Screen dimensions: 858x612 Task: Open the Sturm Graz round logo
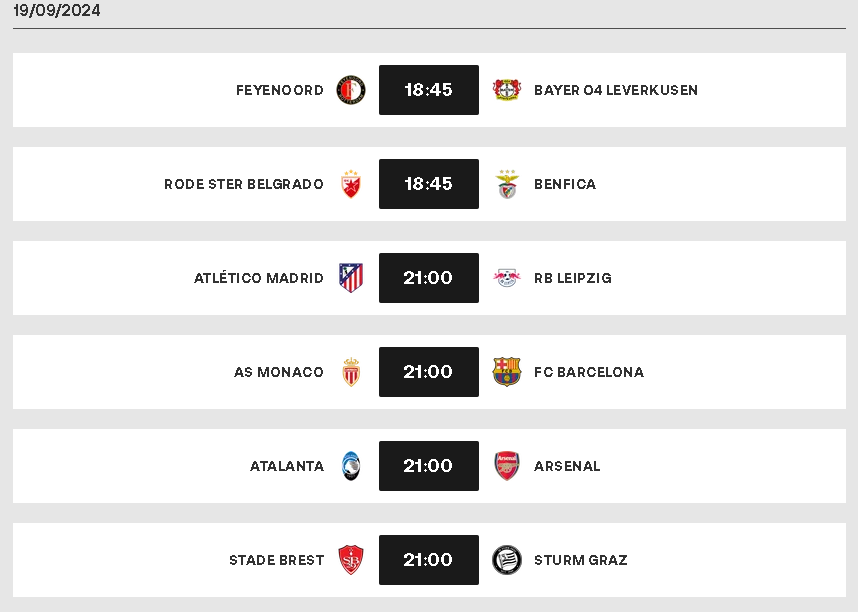tap(507, 560)
